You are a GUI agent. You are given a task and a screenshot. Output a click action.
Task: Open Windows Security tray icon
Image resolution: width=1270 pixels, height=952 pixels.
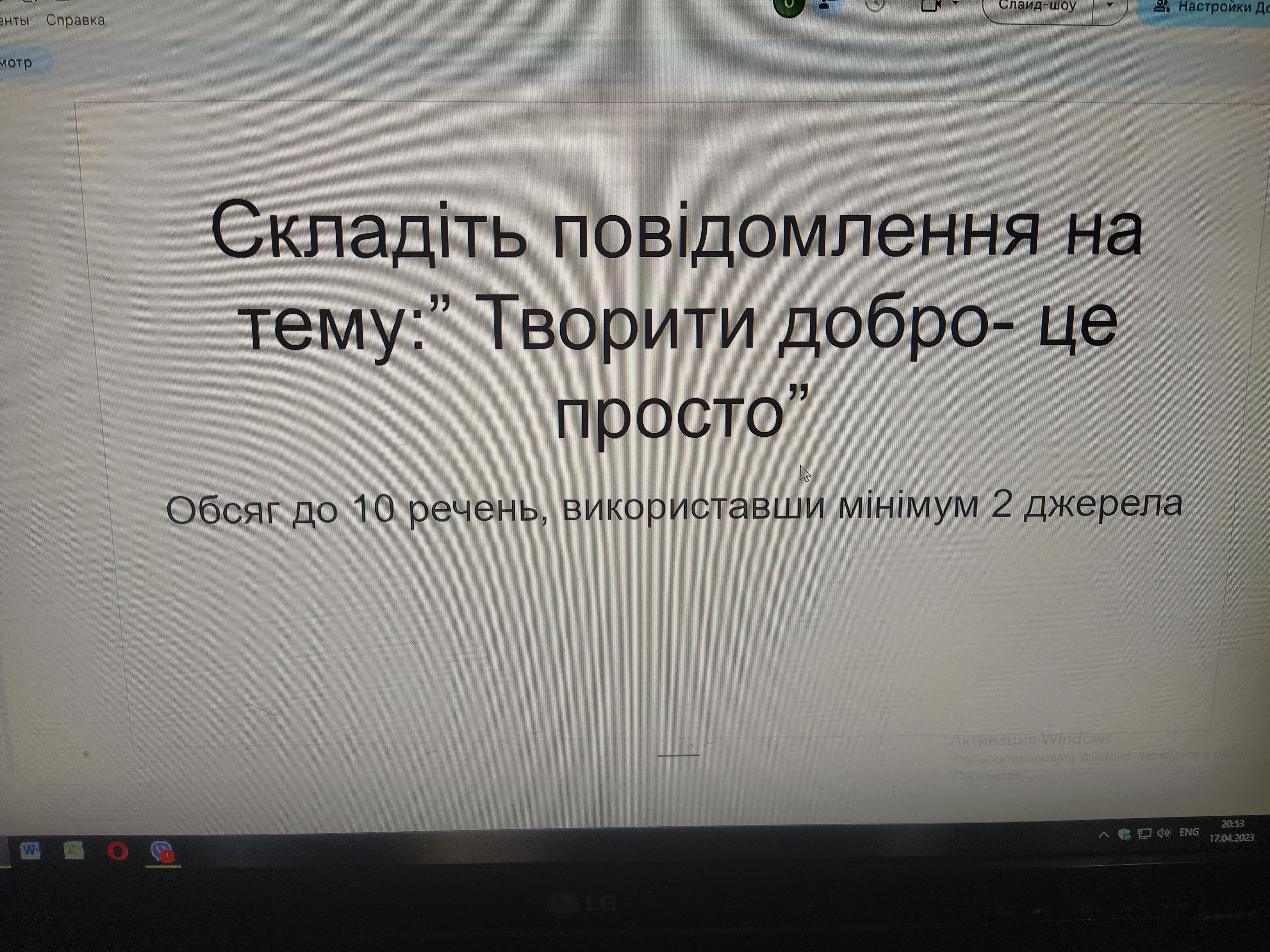point(1124,834)
